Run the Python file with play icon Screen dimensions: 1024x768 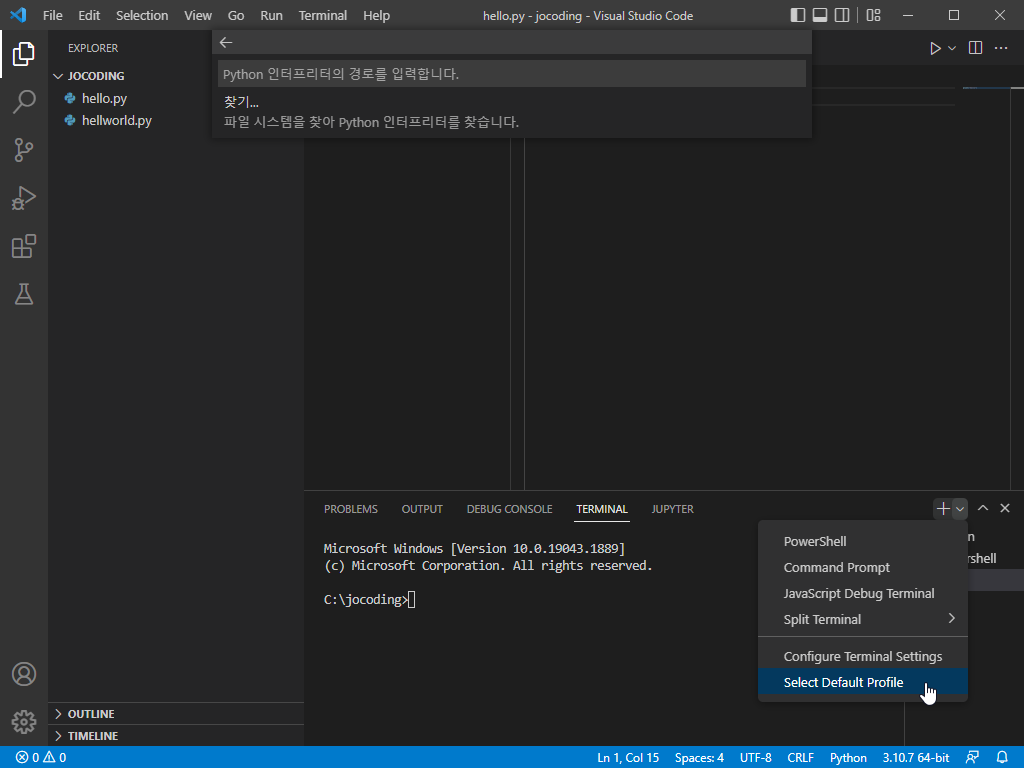[935, 48]
